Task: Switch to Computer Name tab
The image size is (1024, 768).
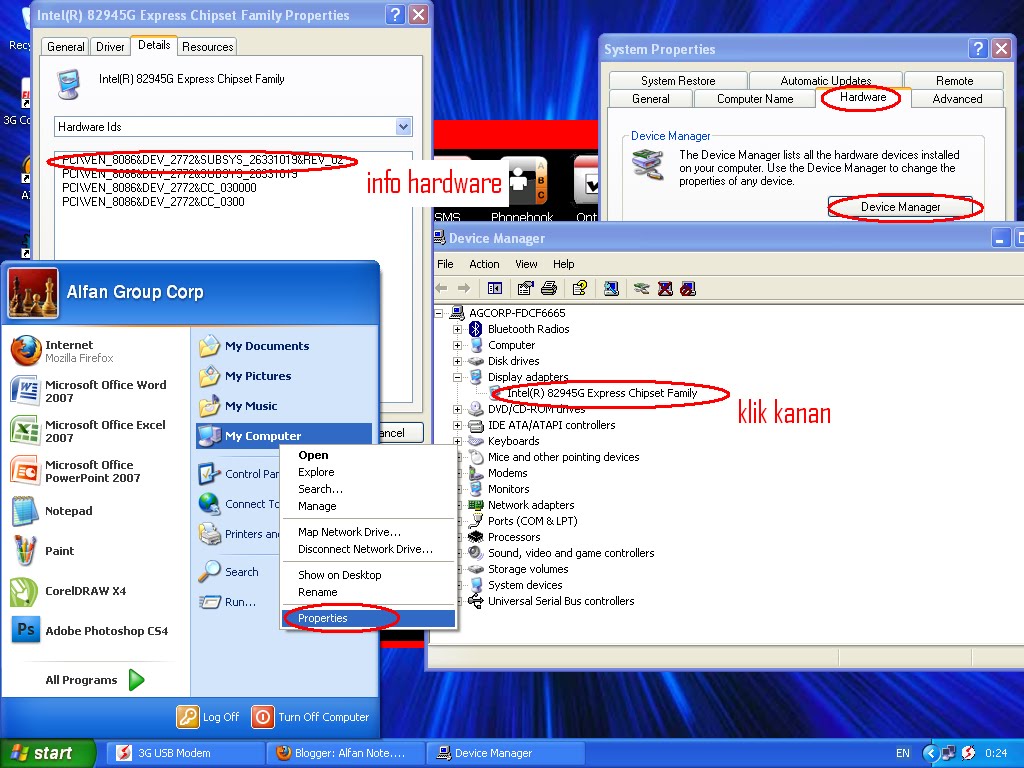Action: [755, 99]
